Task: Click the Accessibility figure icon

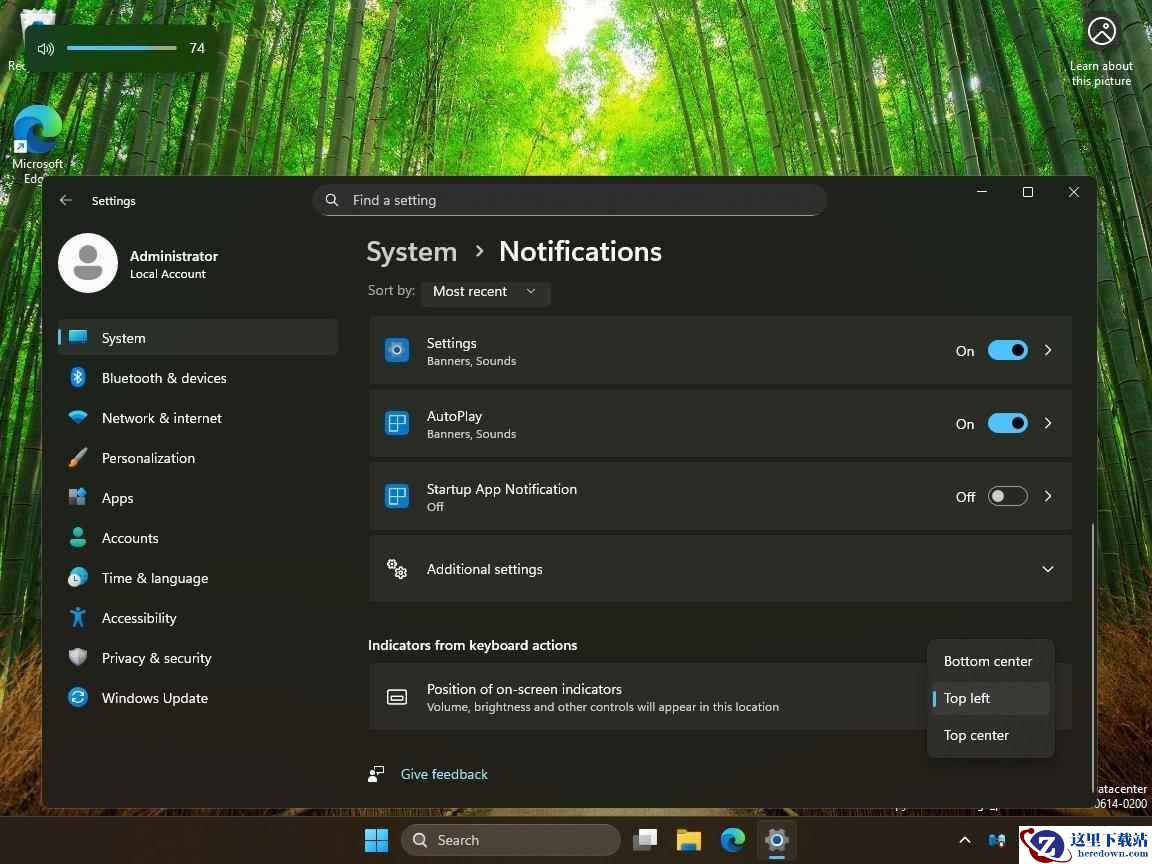Action: tap(78, 618)
